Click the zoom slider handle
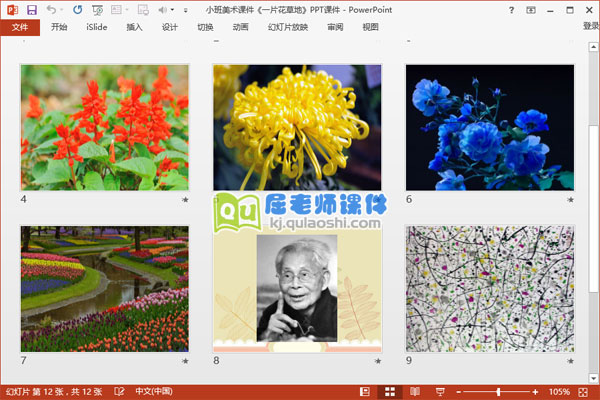The height and width of the screenshot is (400, 600). [498, 392]
